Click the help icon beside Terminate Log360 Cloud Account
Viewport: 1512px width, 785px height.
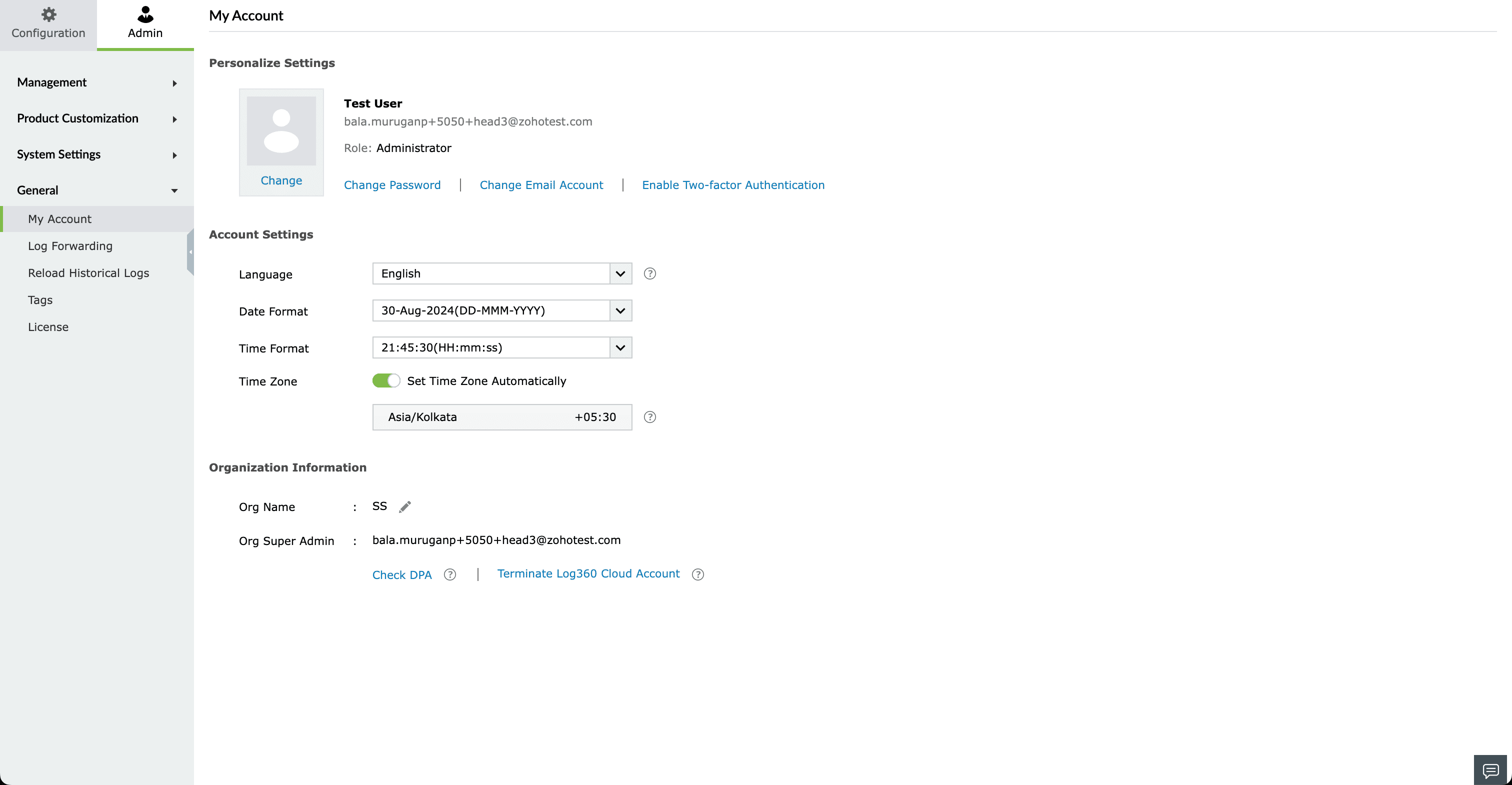tap(698, 575)
